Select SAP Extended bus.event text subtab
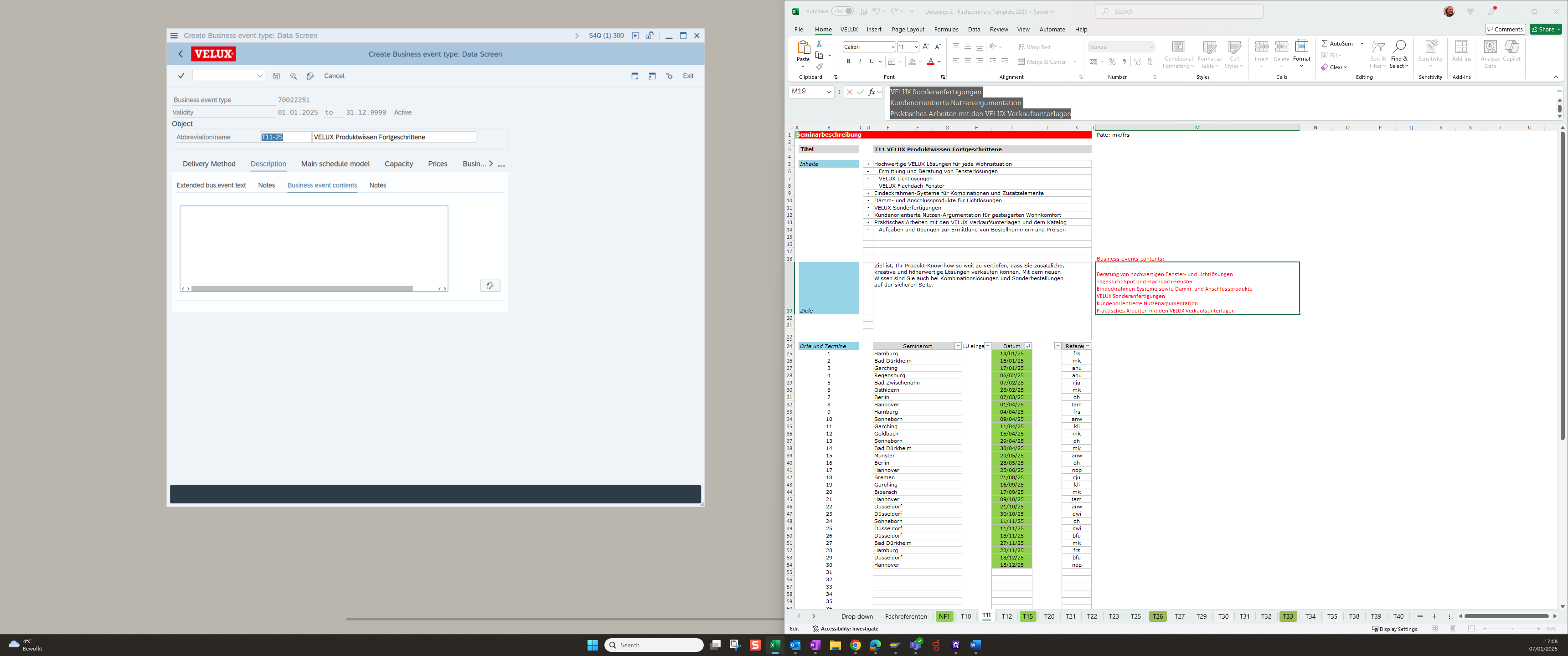The width and height of the screenshot is (1568, 656). click(x=211, y=185)
